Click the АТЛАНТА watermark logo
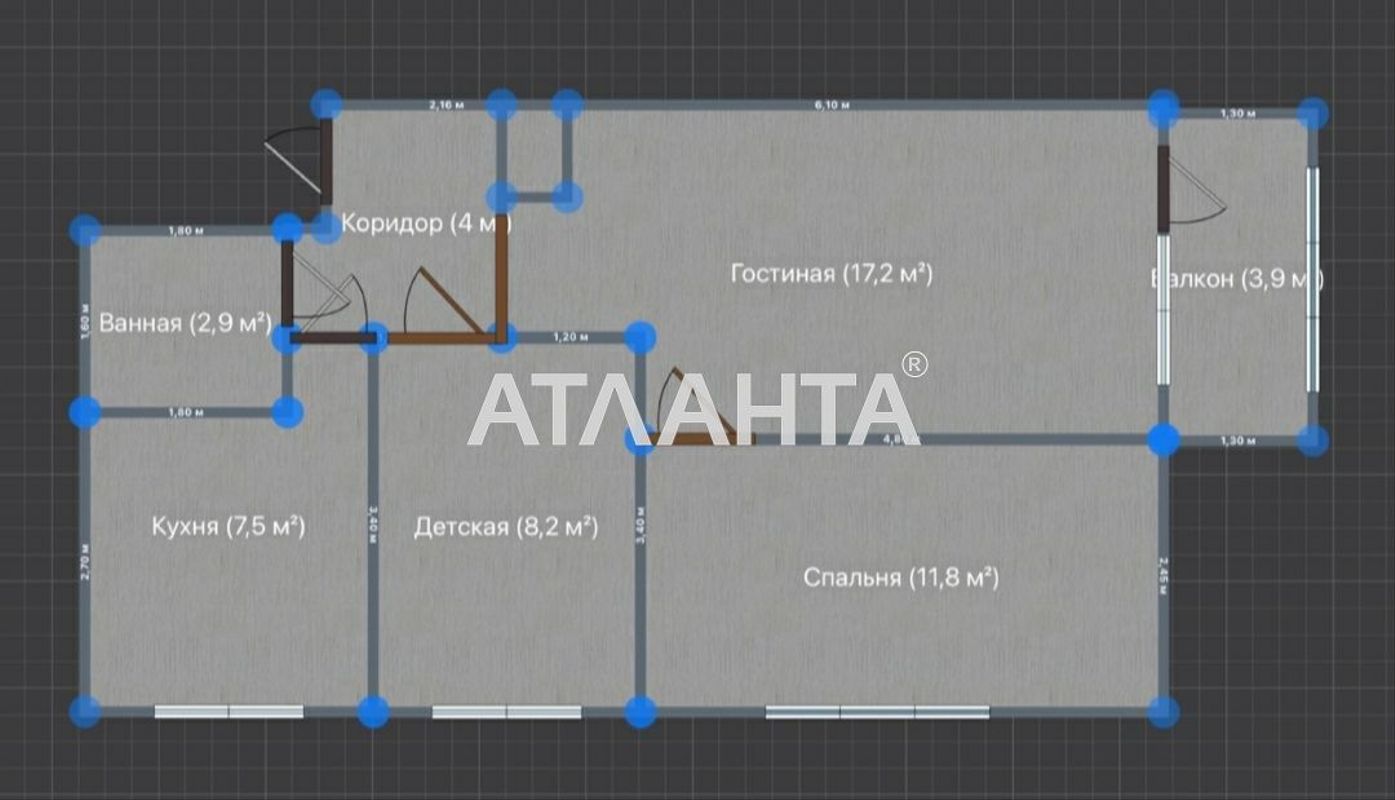 tap(692, 408)
